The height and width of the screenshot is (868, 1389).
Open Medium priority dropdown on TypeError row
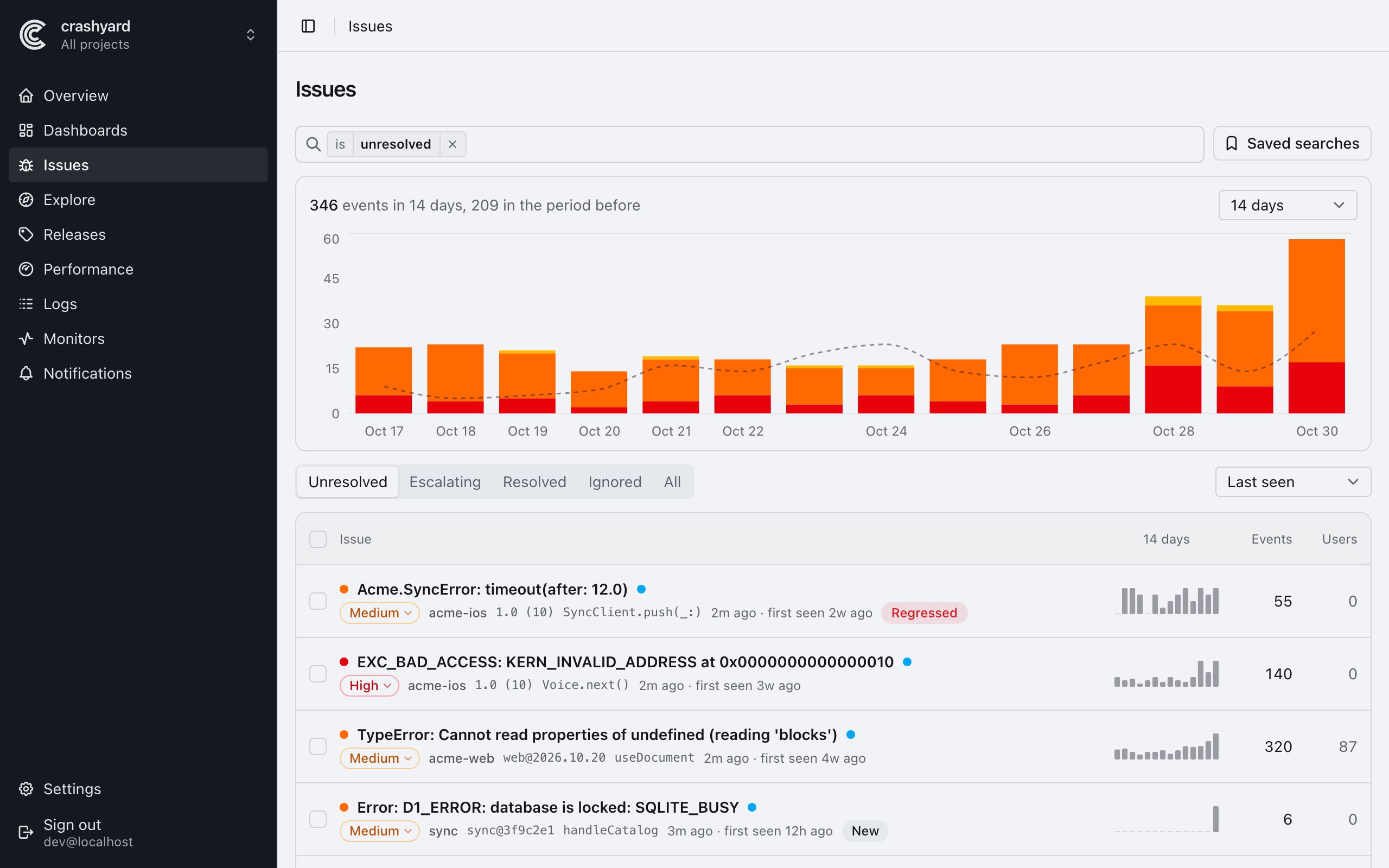pyautogui.click(x=379, y=758)
